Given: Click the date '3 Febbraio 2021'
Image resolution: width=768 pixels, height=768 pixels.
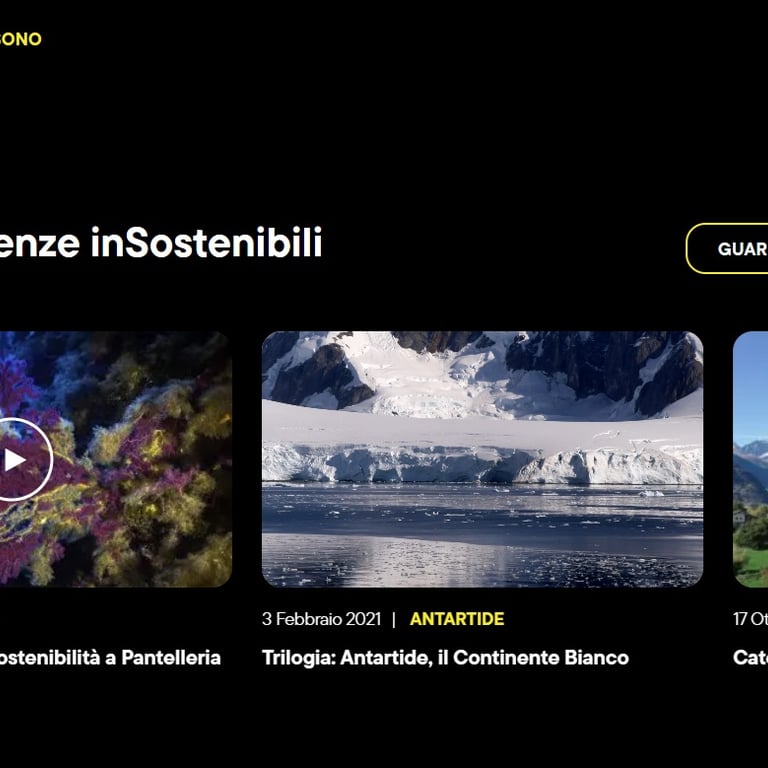Looking at the screenshot, I should click(x=321, y=619).
